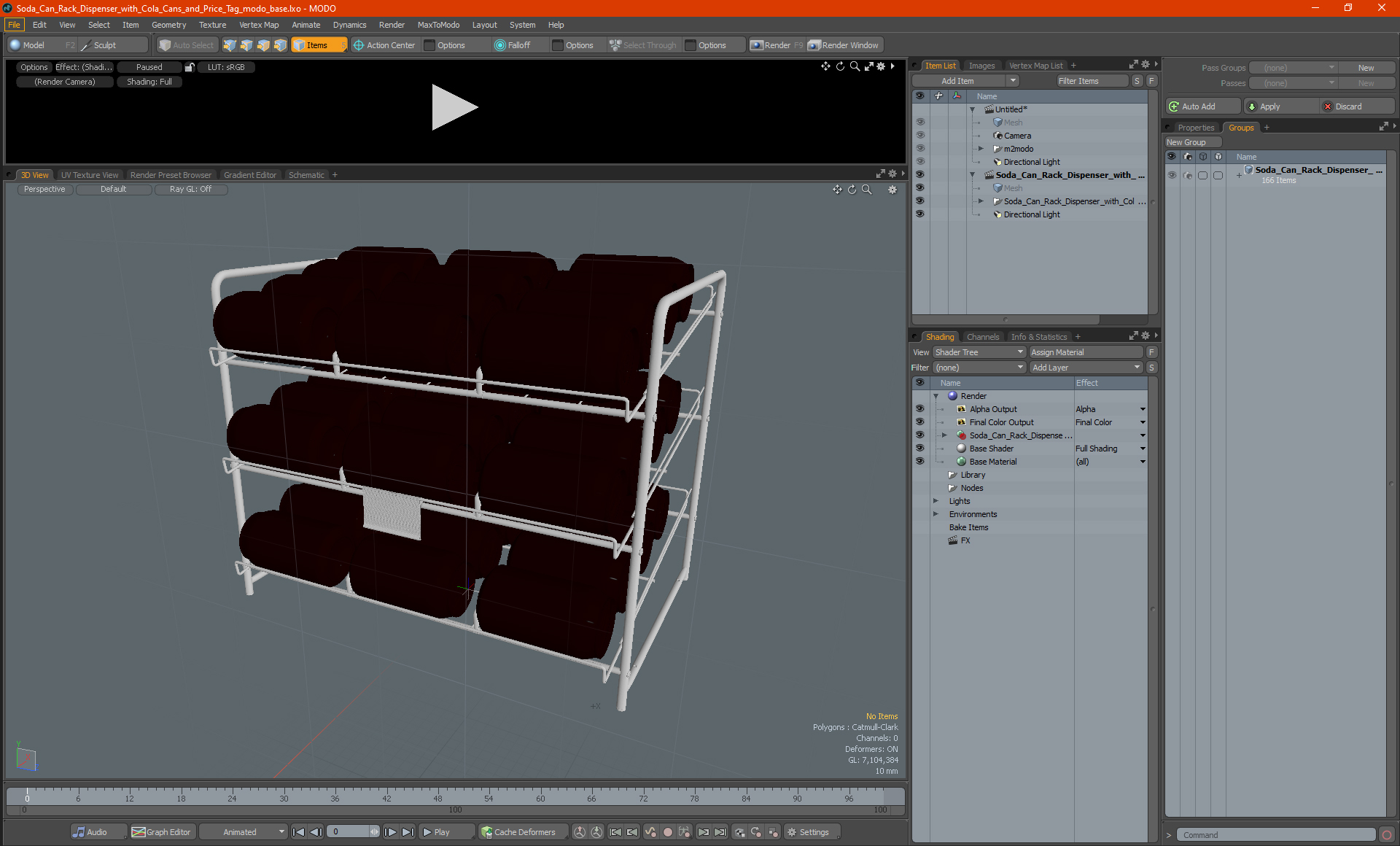The height and width of the screenshot is (846, 1400).
Task: Expand Soda_Can_Rack_Dispenser_with_Col item
Action: [x=981, y=201]
